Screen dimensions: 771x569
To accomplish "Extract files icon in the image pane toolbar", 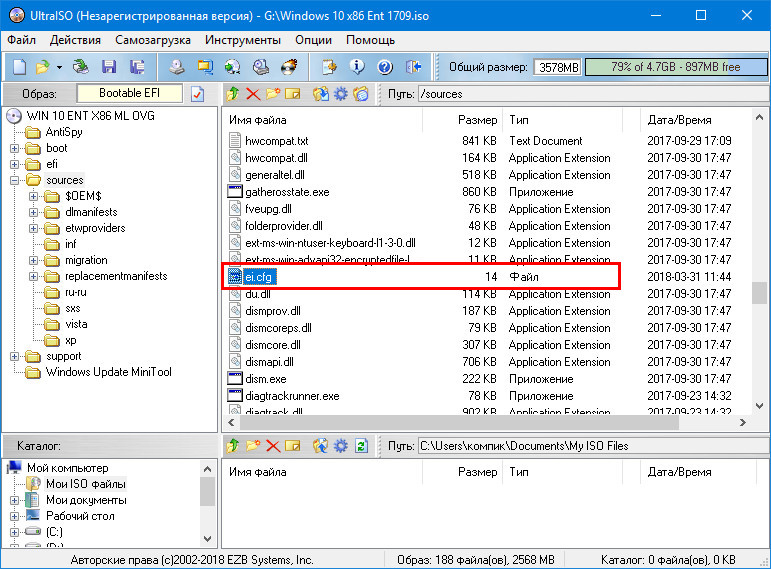I will pos(321,93).
